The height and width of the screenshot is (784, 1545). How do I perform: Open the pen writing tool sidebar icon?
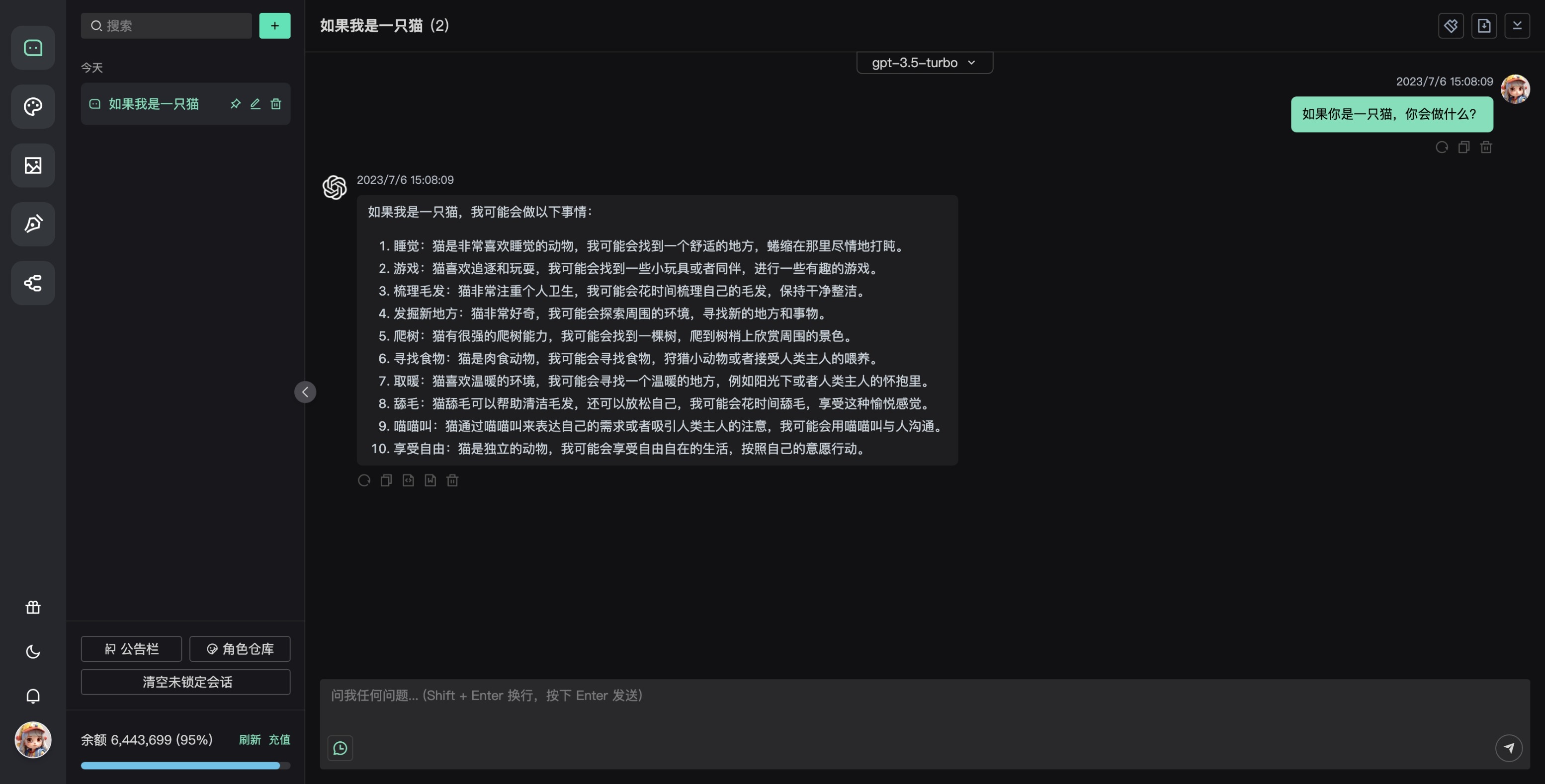[33, 224]
